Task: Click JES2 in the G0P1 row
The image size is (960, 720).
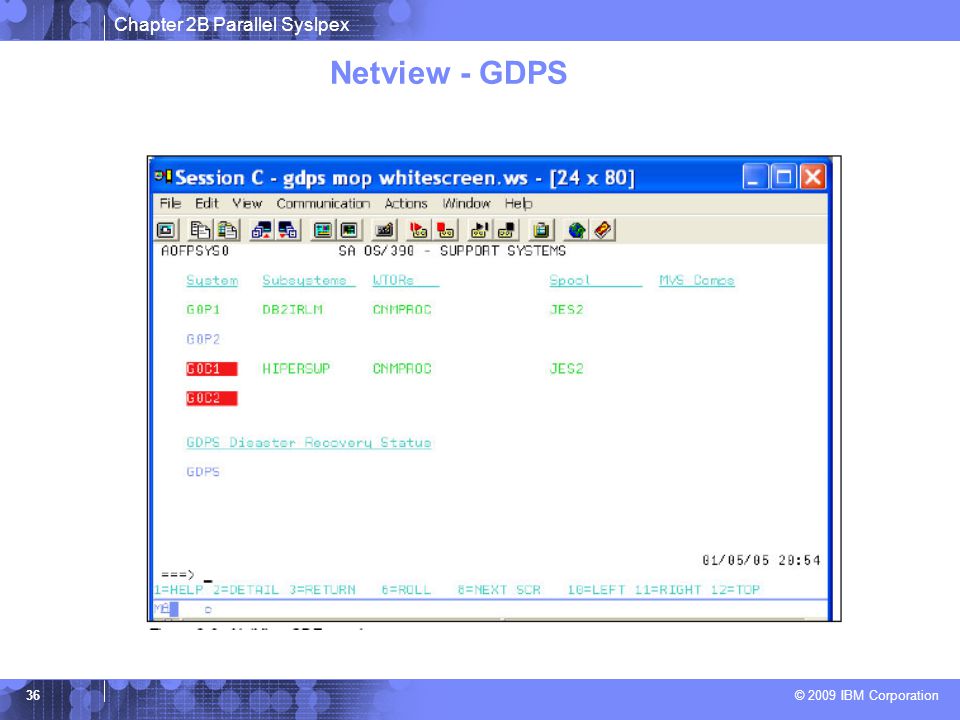Action: coord(566,310)
